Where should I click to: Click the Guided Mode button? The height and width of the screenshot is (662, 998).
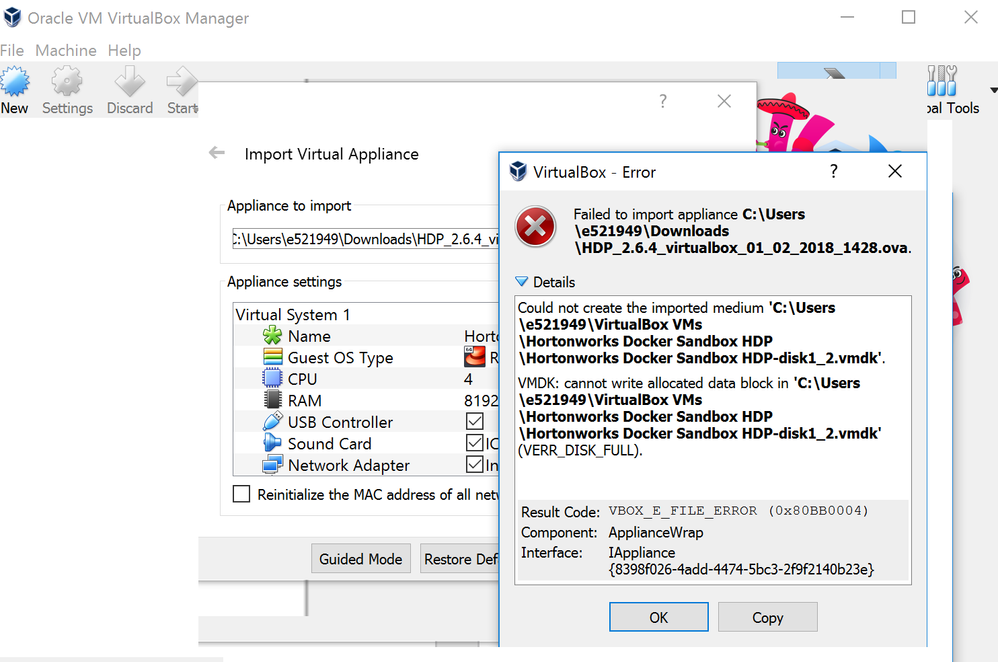(361, 558)
